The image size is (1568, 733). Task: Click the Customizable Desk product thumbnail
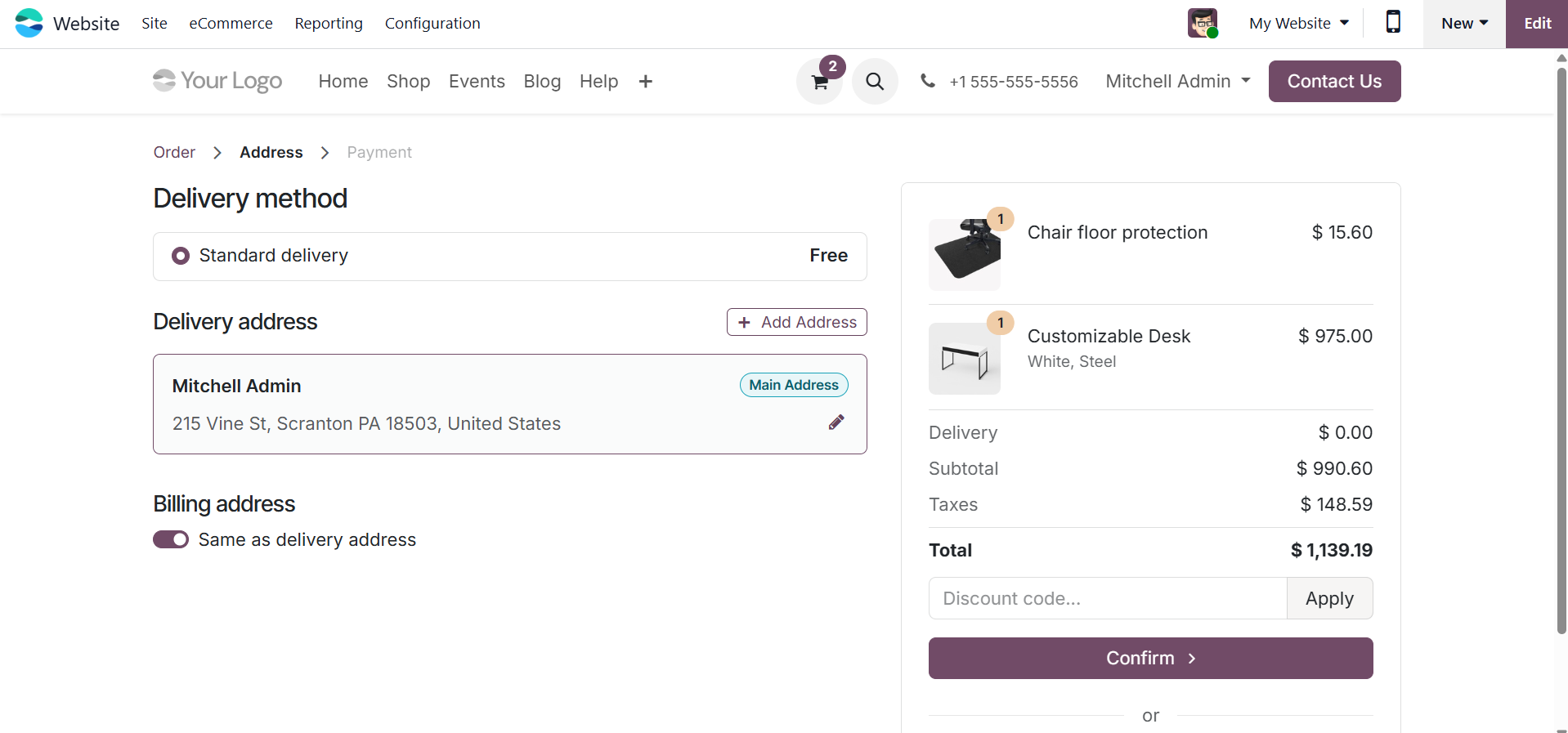[x=965, y=359]
